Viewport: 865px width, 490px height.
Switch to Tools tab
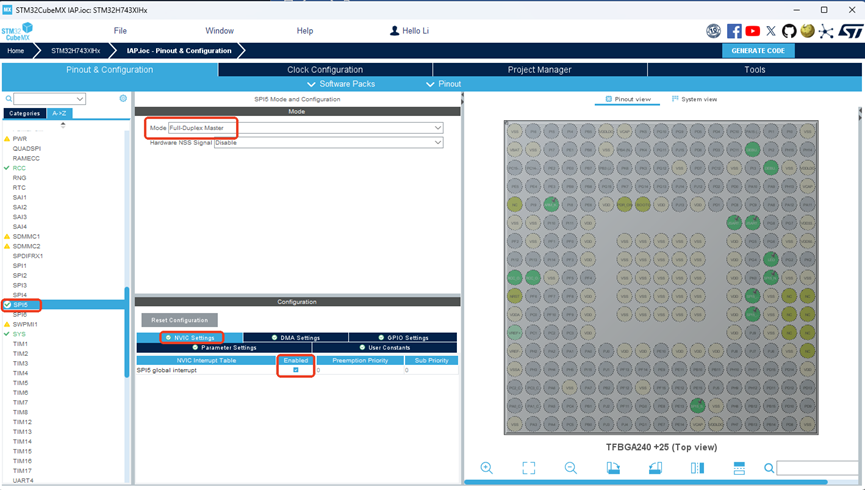[755, 70]
